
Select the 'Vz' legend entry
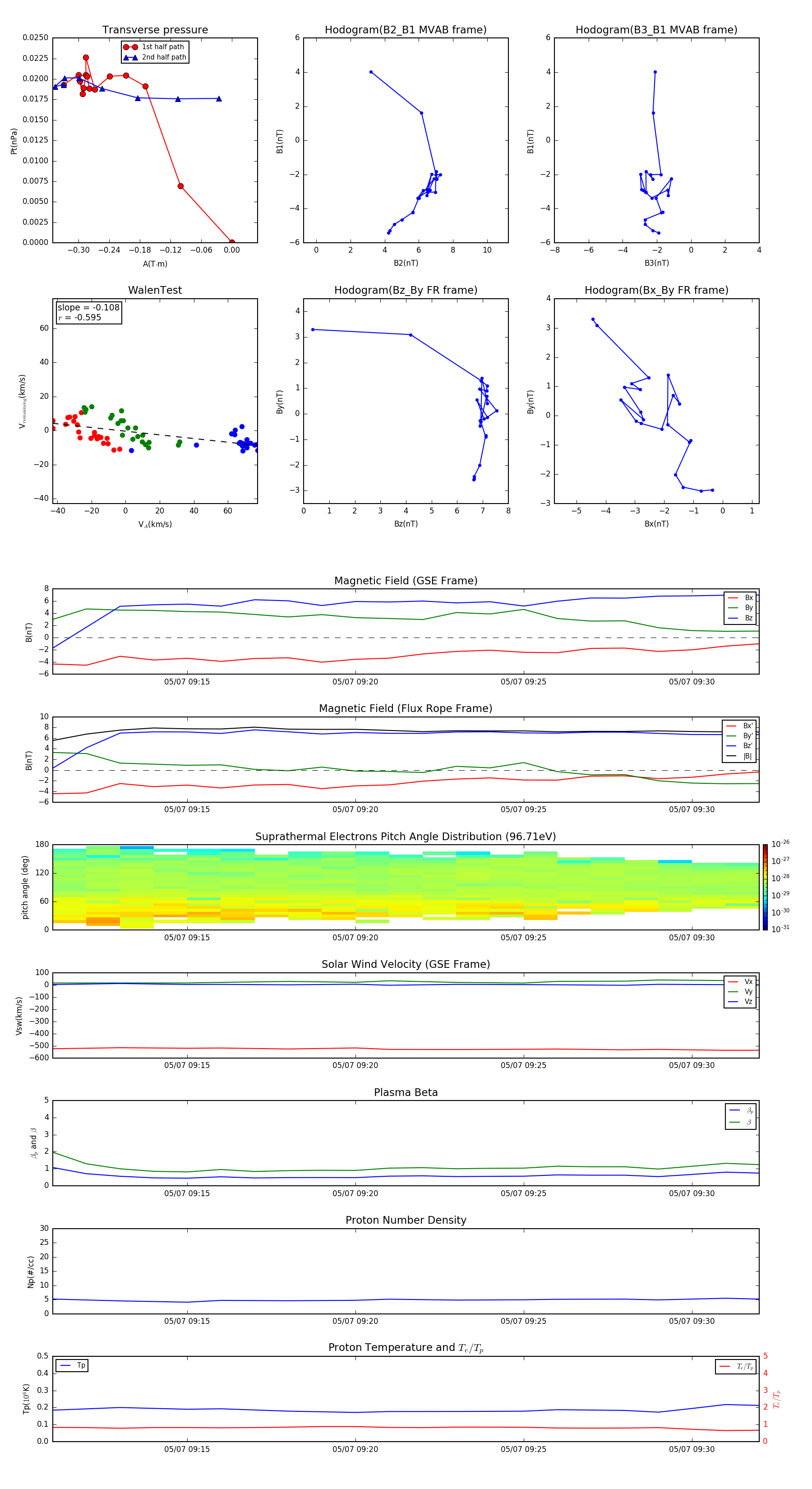click(x=740, y=1002)
